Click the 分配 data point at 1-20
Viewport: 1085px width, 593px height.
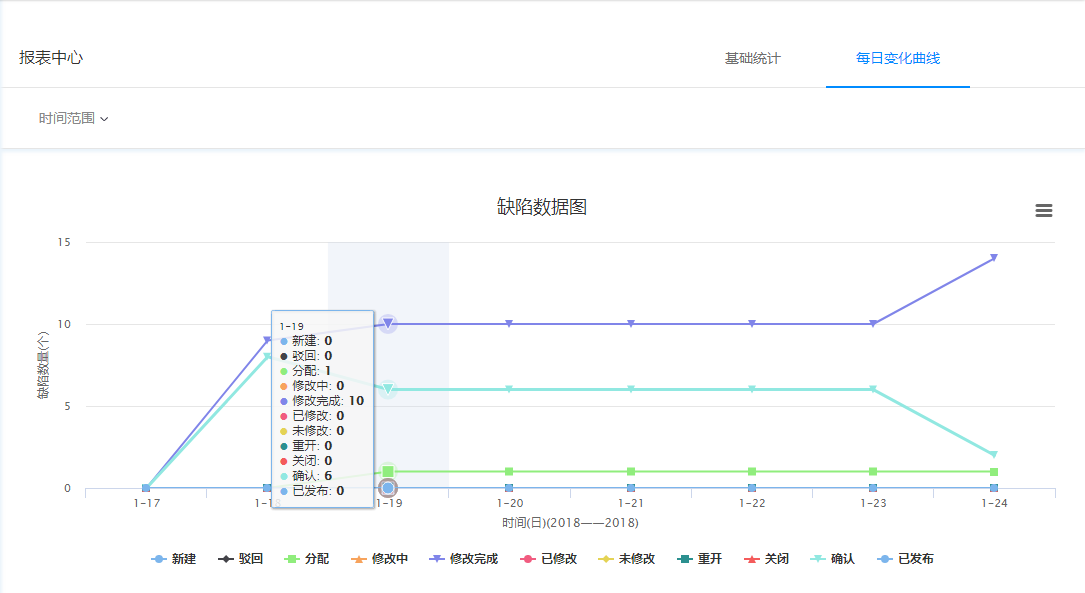509,471
